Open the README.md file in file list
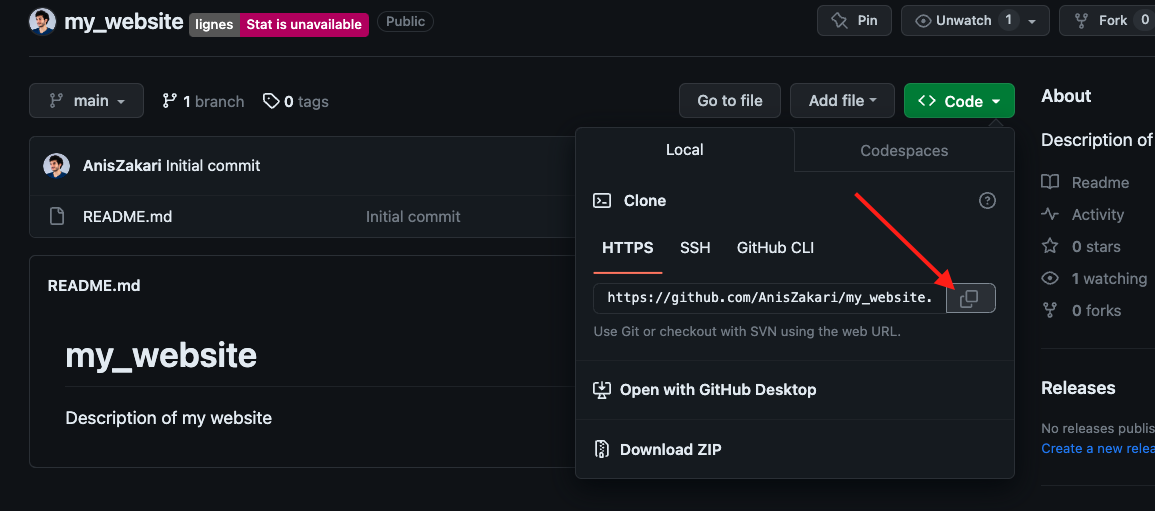The height and width of the screenshot is (511, 1155). coord(127,216)
